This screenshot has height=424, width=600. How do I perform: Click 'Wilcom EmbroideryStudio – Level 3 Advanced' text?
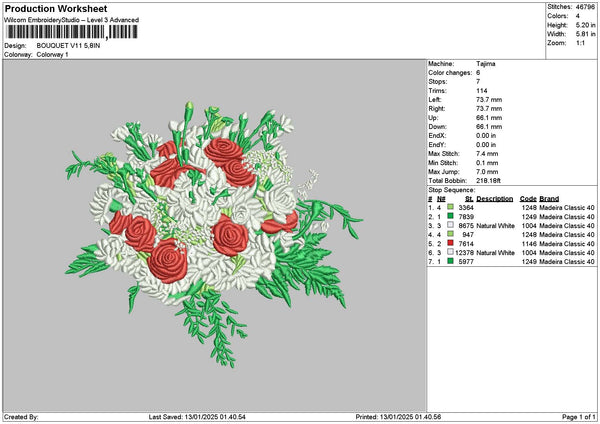72,20
